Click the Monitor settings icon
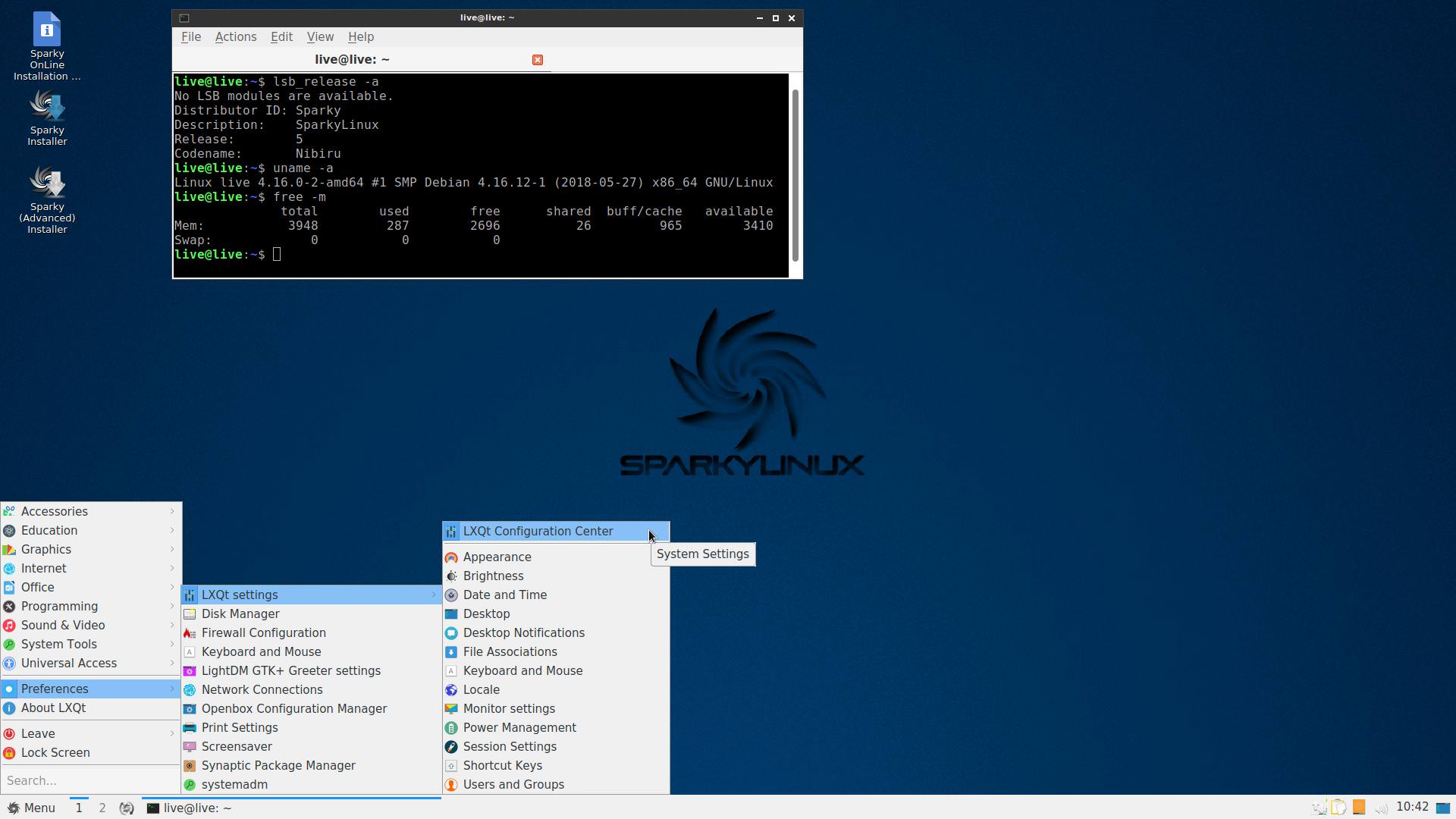This screenshot has width=1456, height=819. click(451, 709)
